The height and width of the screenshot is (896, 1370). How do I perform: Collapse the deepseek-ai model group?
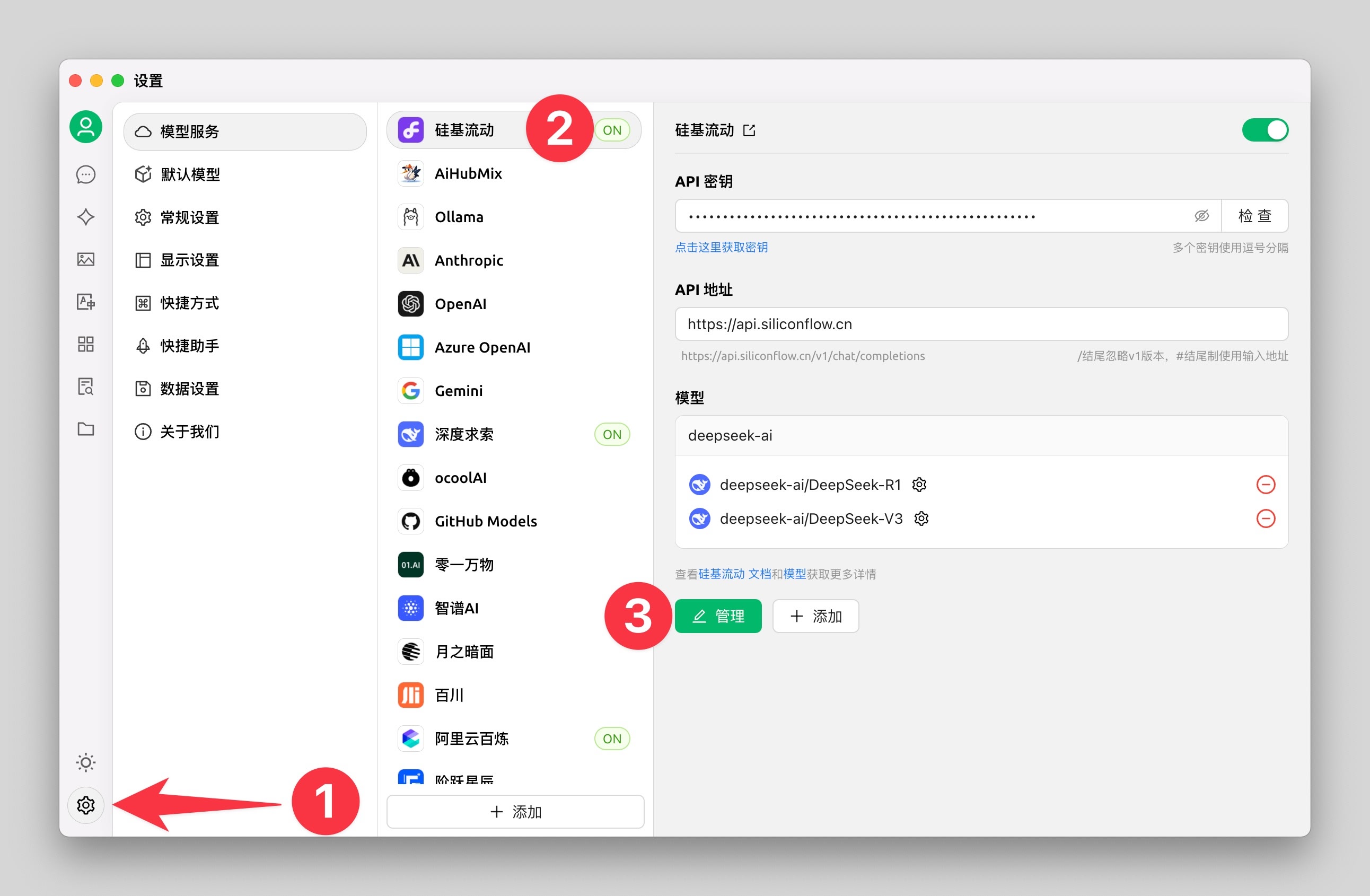pyautogui.click(x=981, y=436)
